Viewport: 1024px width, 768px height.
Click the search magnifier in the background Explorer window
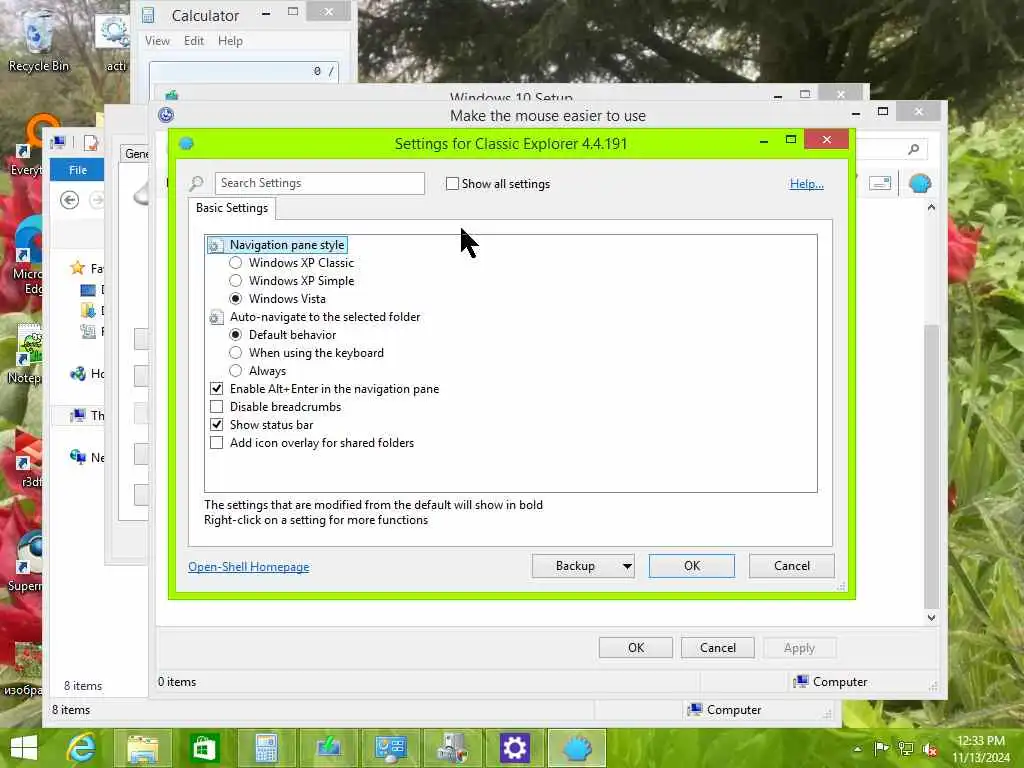tap(914, 150)
